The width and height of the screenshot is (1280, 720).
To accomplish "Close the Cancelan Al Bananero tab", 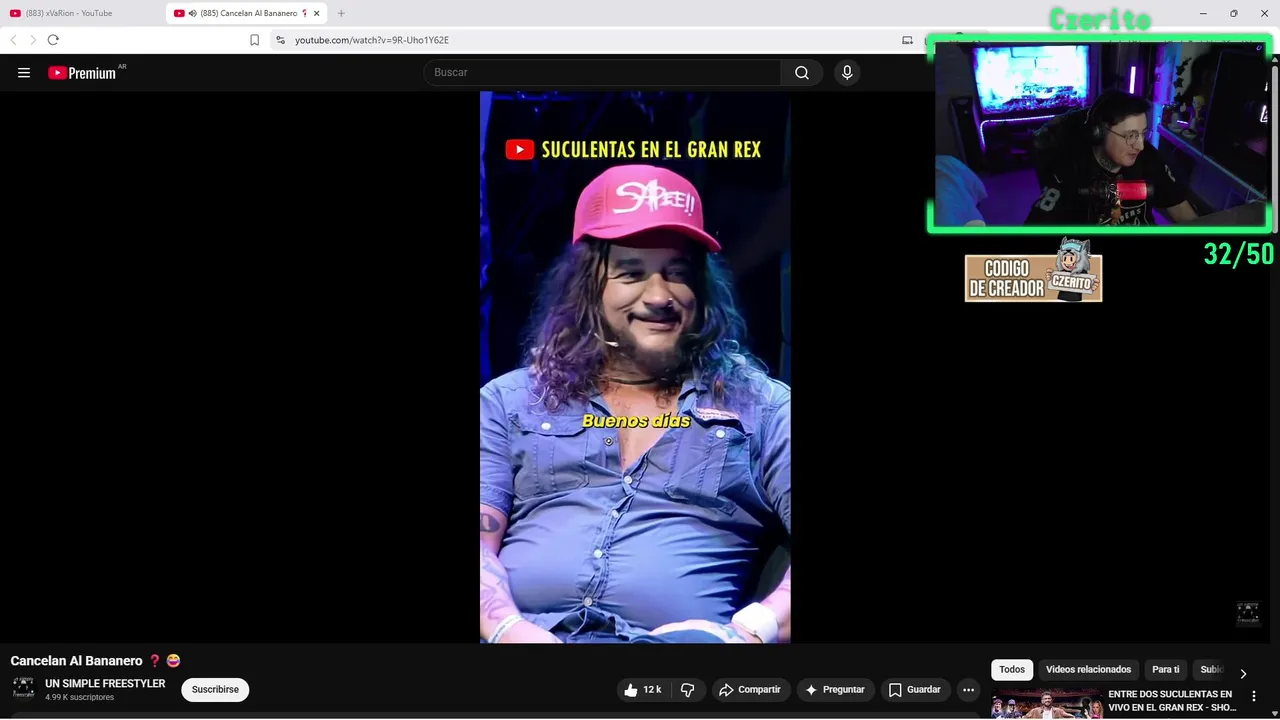I will tap(317, 13).
